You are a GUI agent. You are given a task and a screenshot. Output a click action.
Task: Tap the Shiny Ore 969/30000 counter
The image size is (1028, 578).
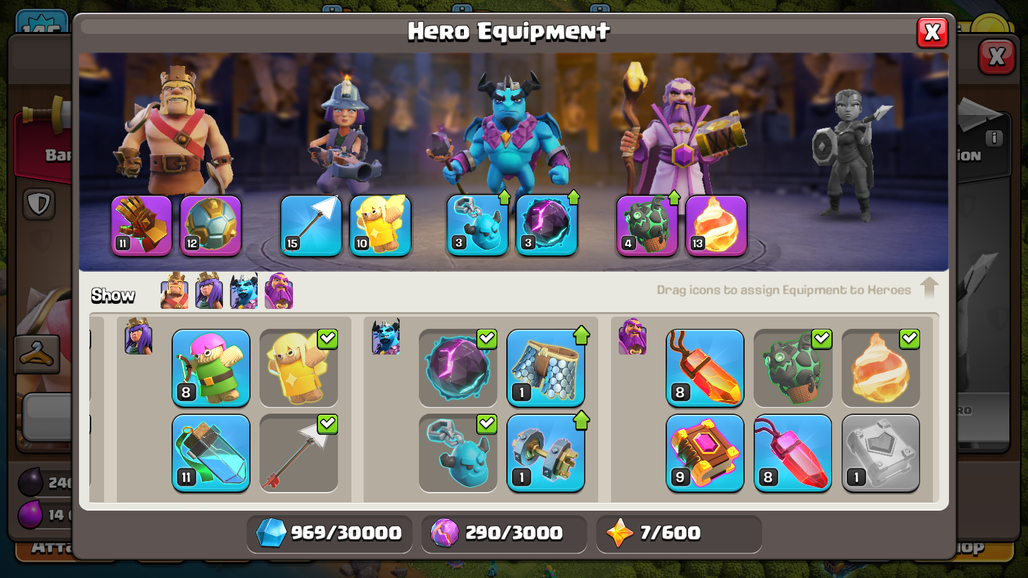click(329, 533)
